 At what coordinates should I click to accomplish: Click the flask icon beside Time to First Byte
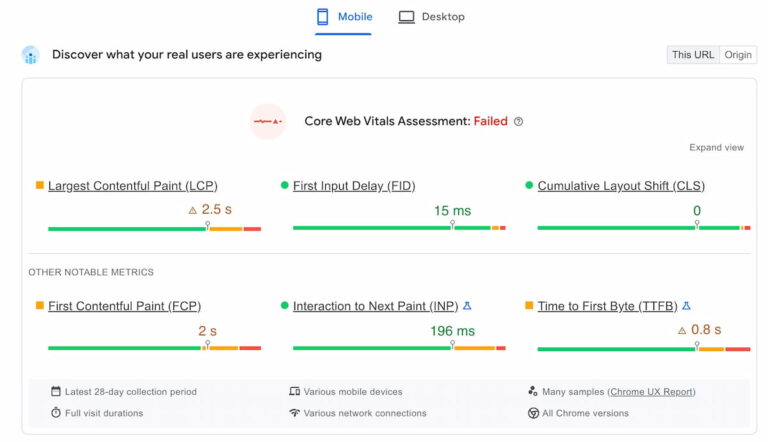point(686,306)
